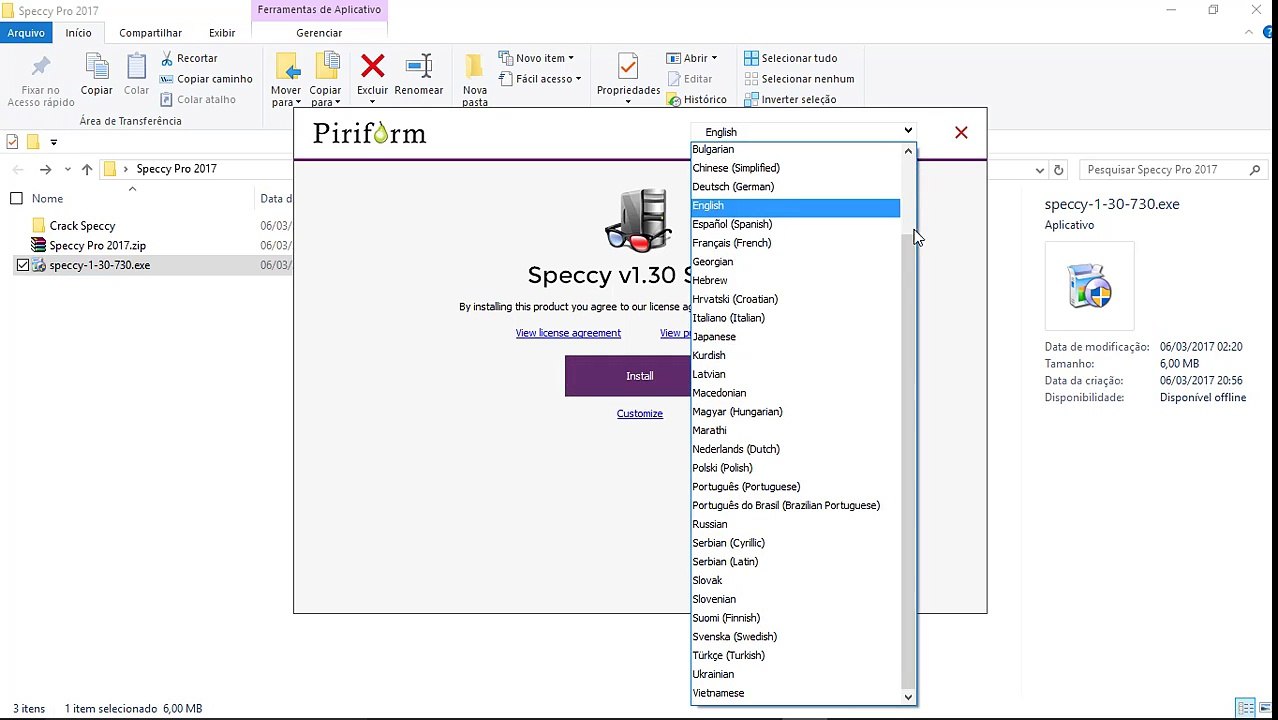Click the Nova pasta folder icon
The width and height of the screenshot is (1278, 720).
pos(475,67)
